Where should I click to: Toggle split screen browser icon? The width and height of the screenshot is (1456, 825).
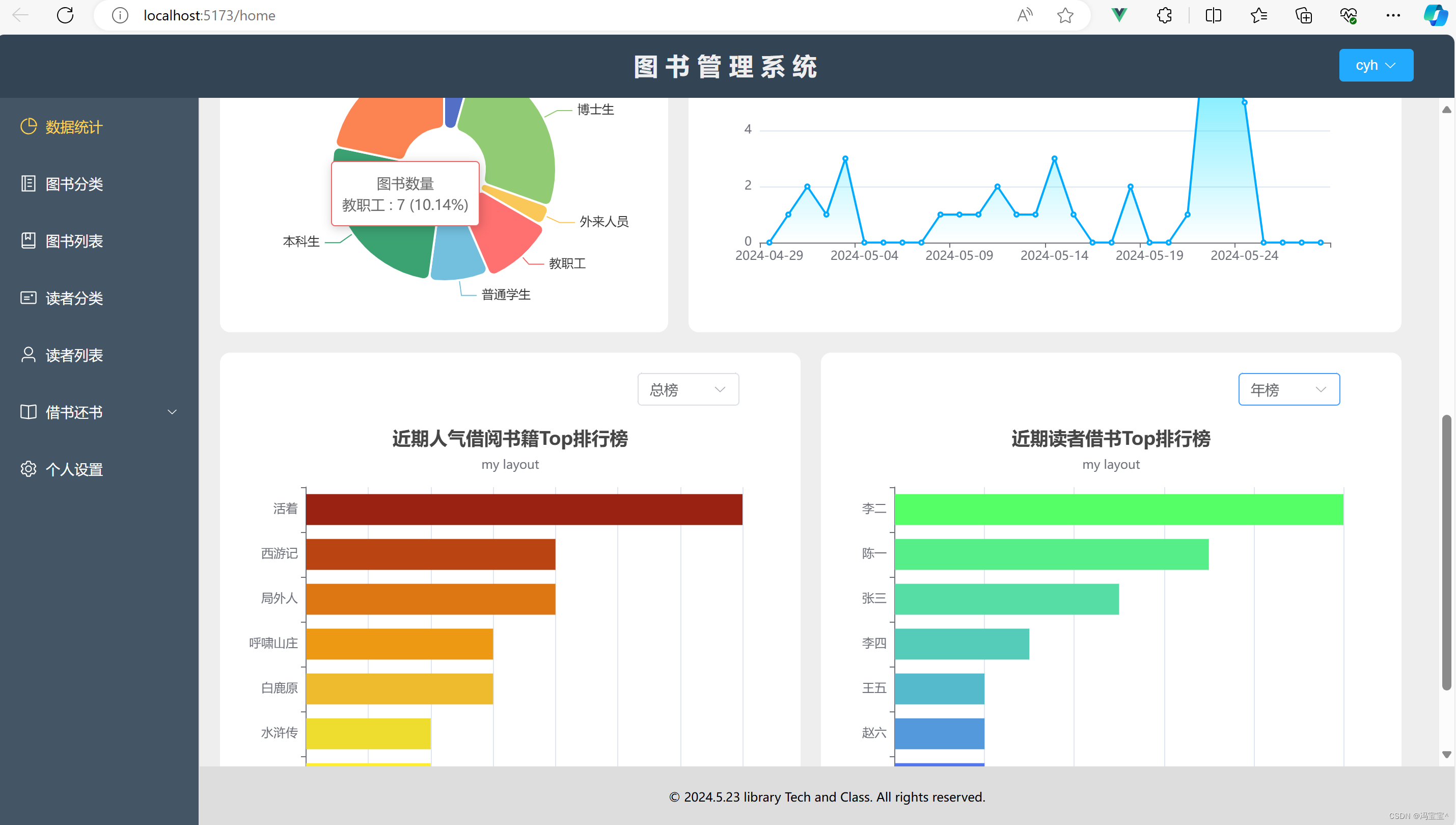point(1213,15)
